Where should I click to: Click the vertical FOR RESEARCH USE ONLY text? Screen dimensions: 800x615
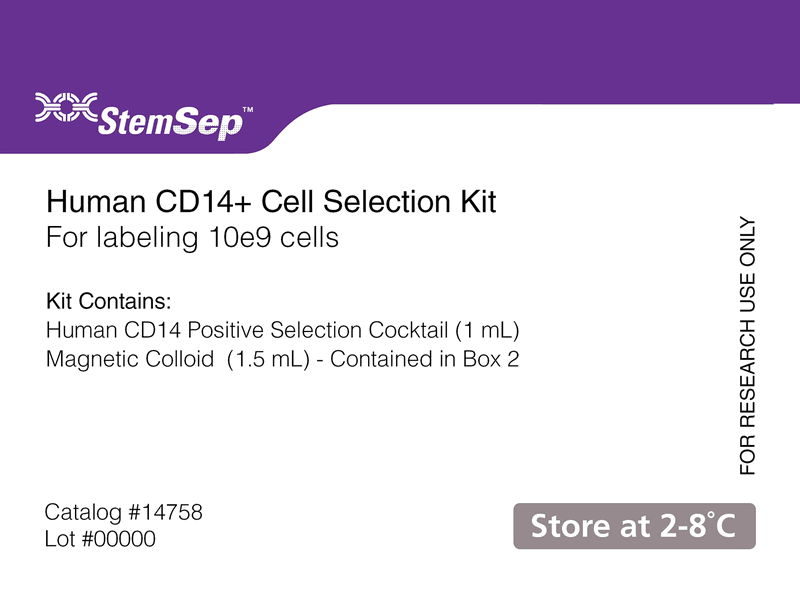(747, 346)
